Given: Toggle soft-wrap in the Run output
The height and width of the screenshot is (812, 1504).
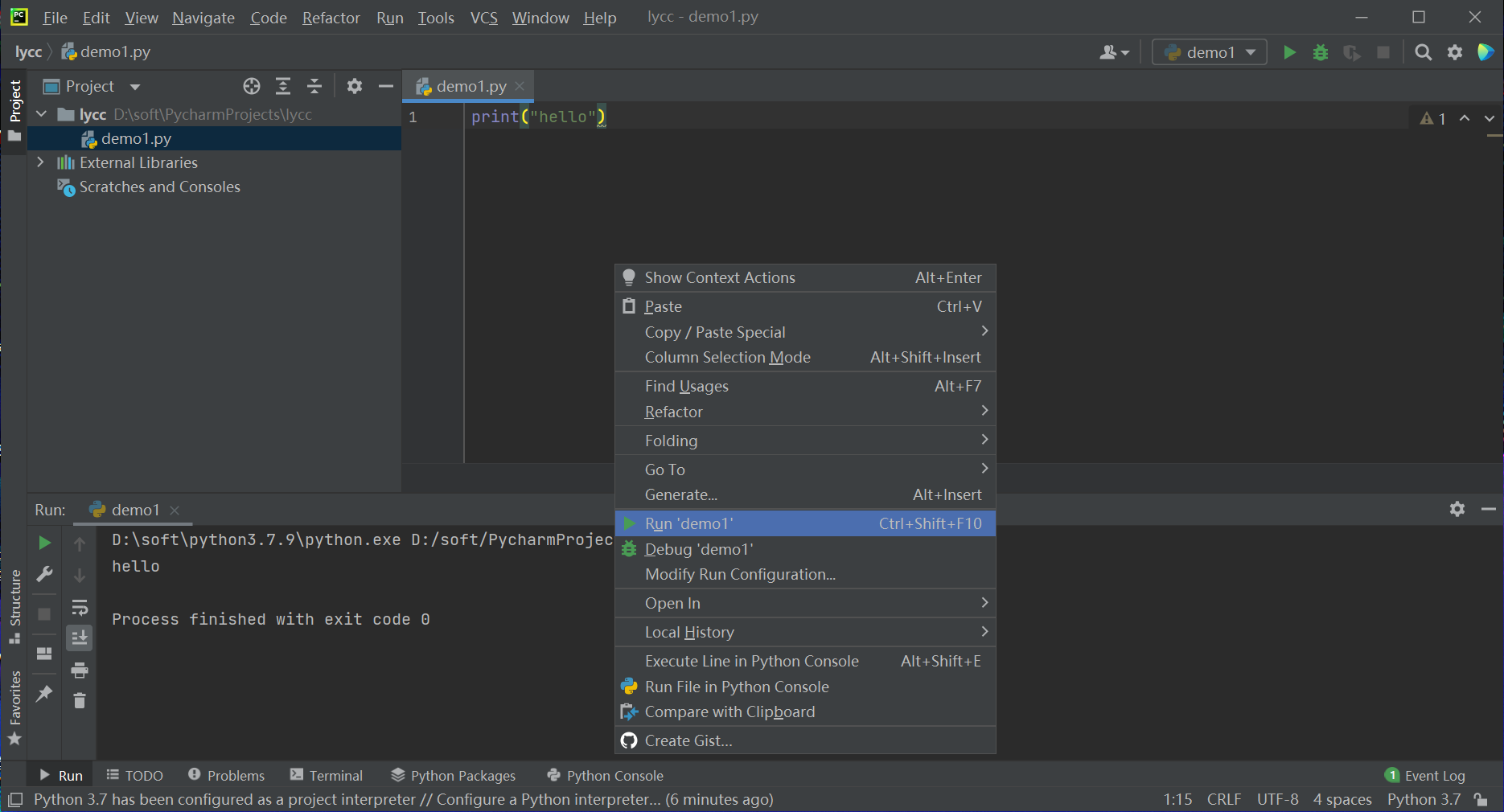Looking at the screenshot, I should (x=80, y=608).
